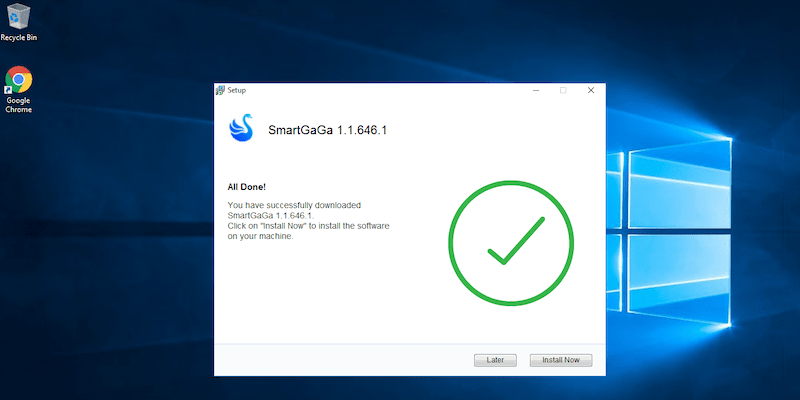This screenshot has width=800, height=400.
Task: Click the "You have successfully downloaded" text
Action: 294,205
